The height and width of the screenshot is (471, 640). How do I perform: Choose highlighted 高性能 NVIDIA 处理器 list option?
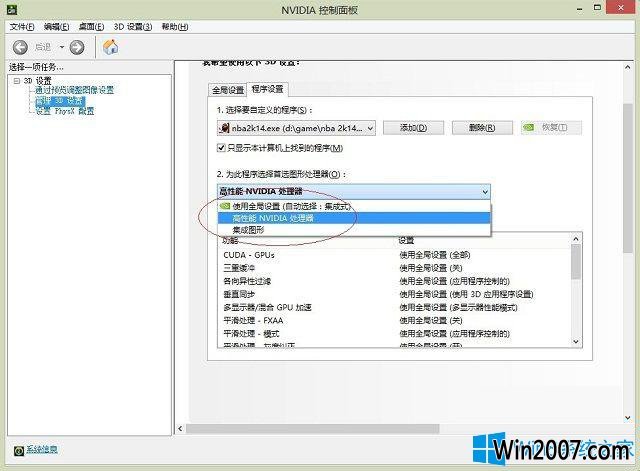[354, 218]
